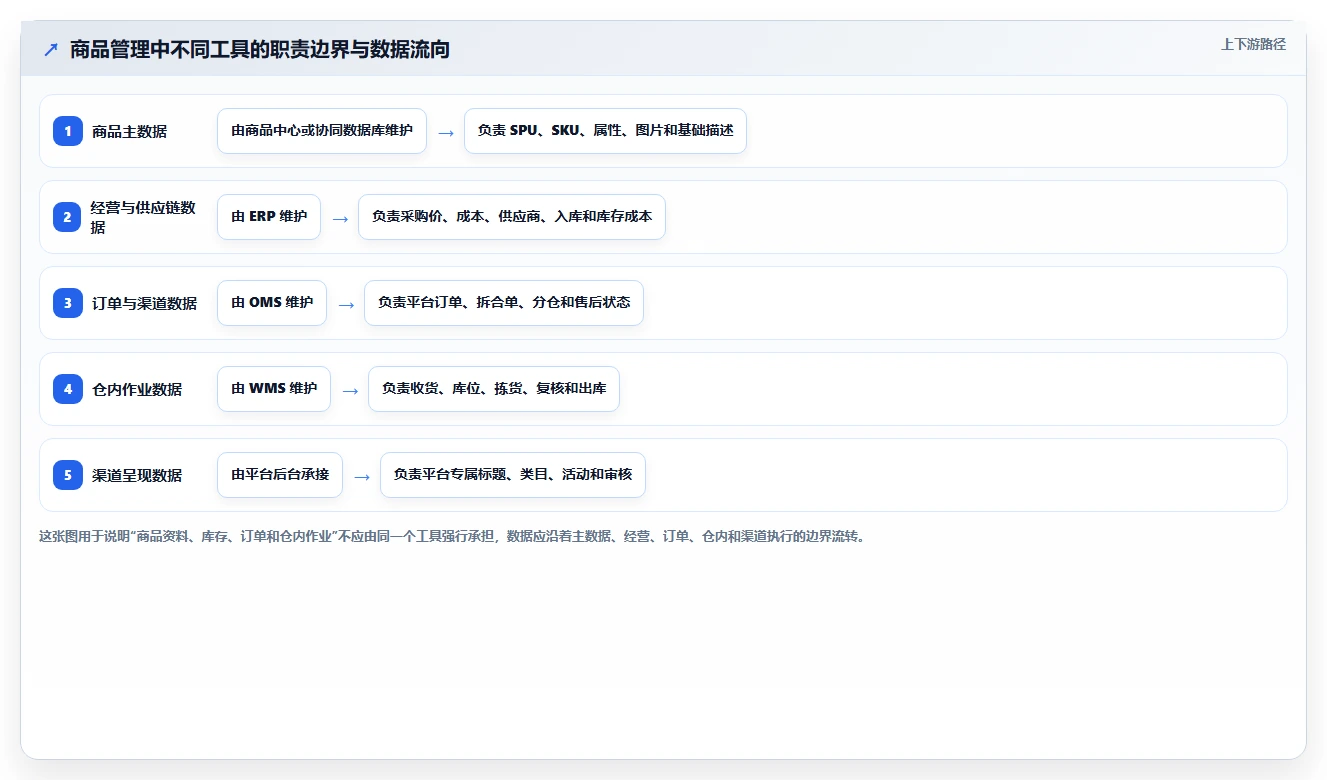Click the 负责收货、库位、拣货、复核和出库 chip
The height and width of the screenshot is (780, 1327).
494,389
